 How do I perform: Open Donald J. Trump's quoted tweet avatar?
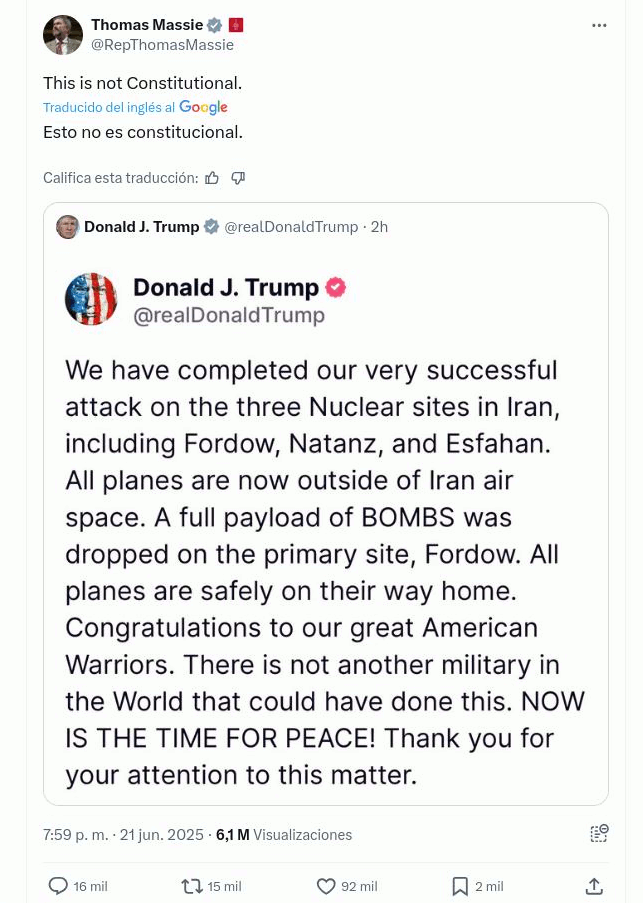(x=68, y=227)
